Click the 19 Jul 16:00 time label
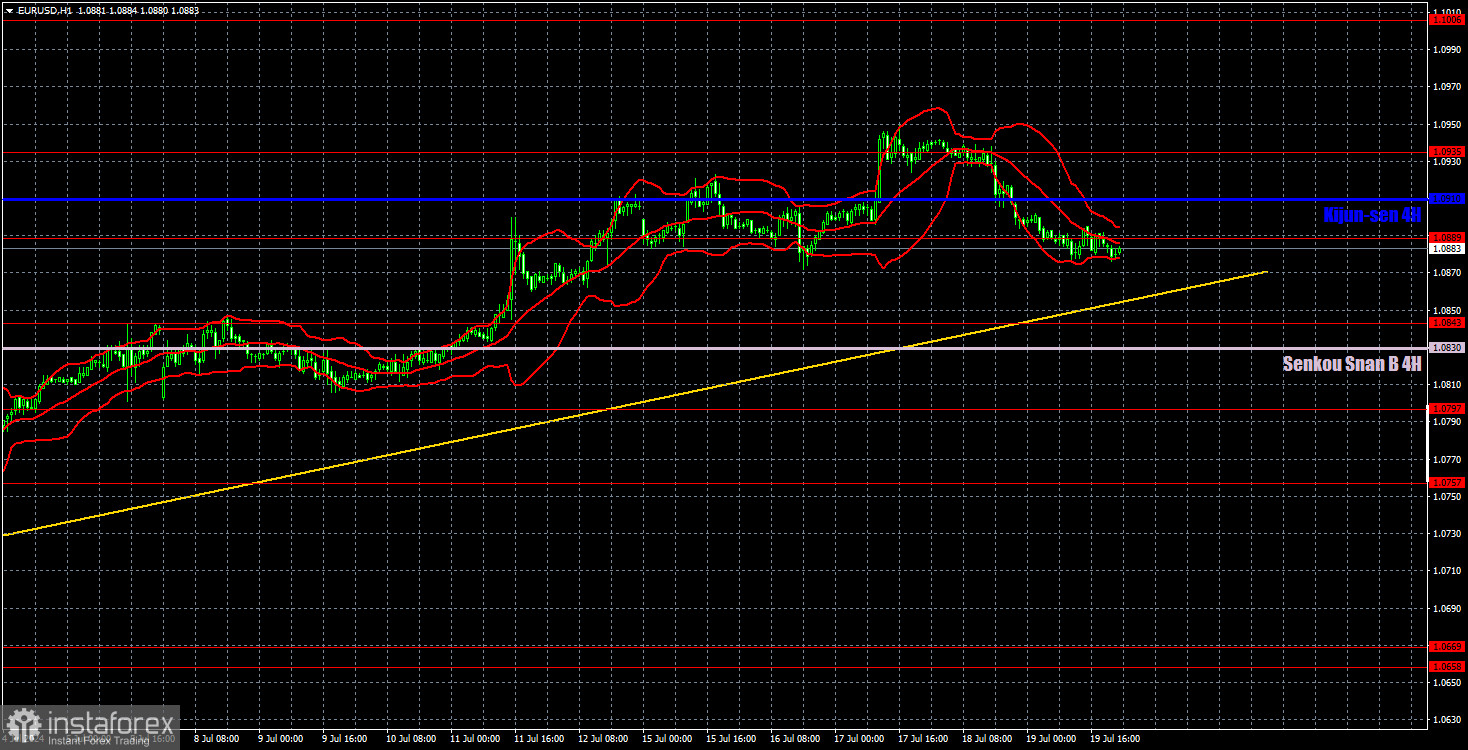The width and height of the screenshot is (1468, 750). [1116, 740]
